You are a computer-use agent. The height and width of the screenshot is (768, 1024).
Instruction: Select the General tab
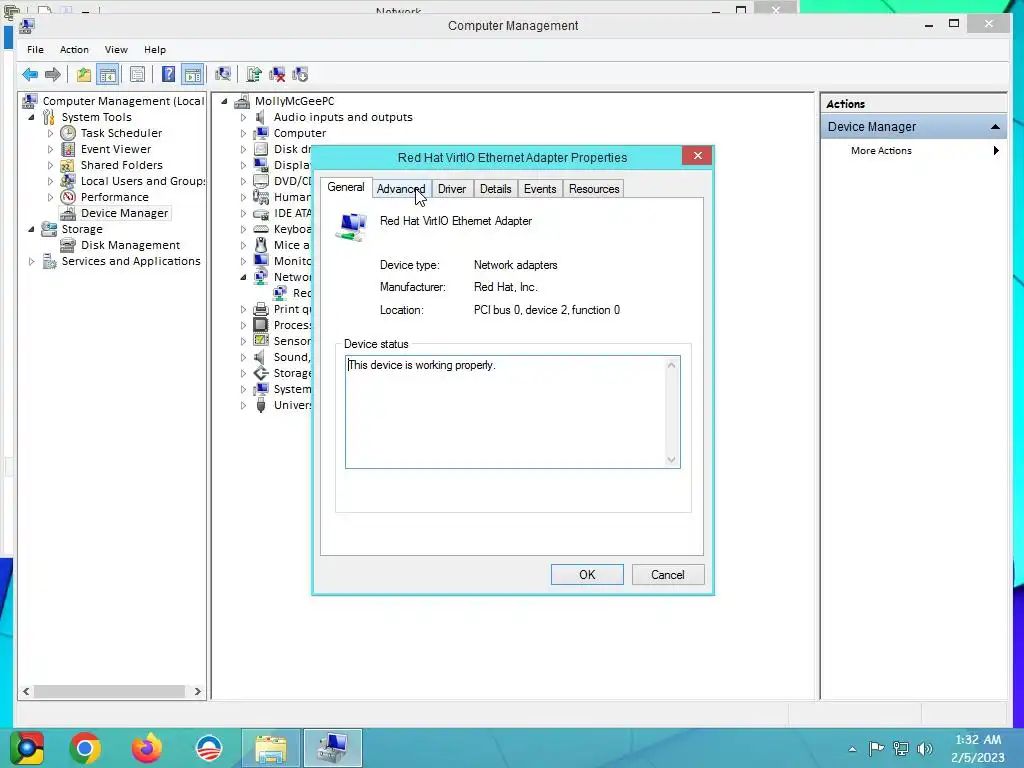(x=345, y=187)
